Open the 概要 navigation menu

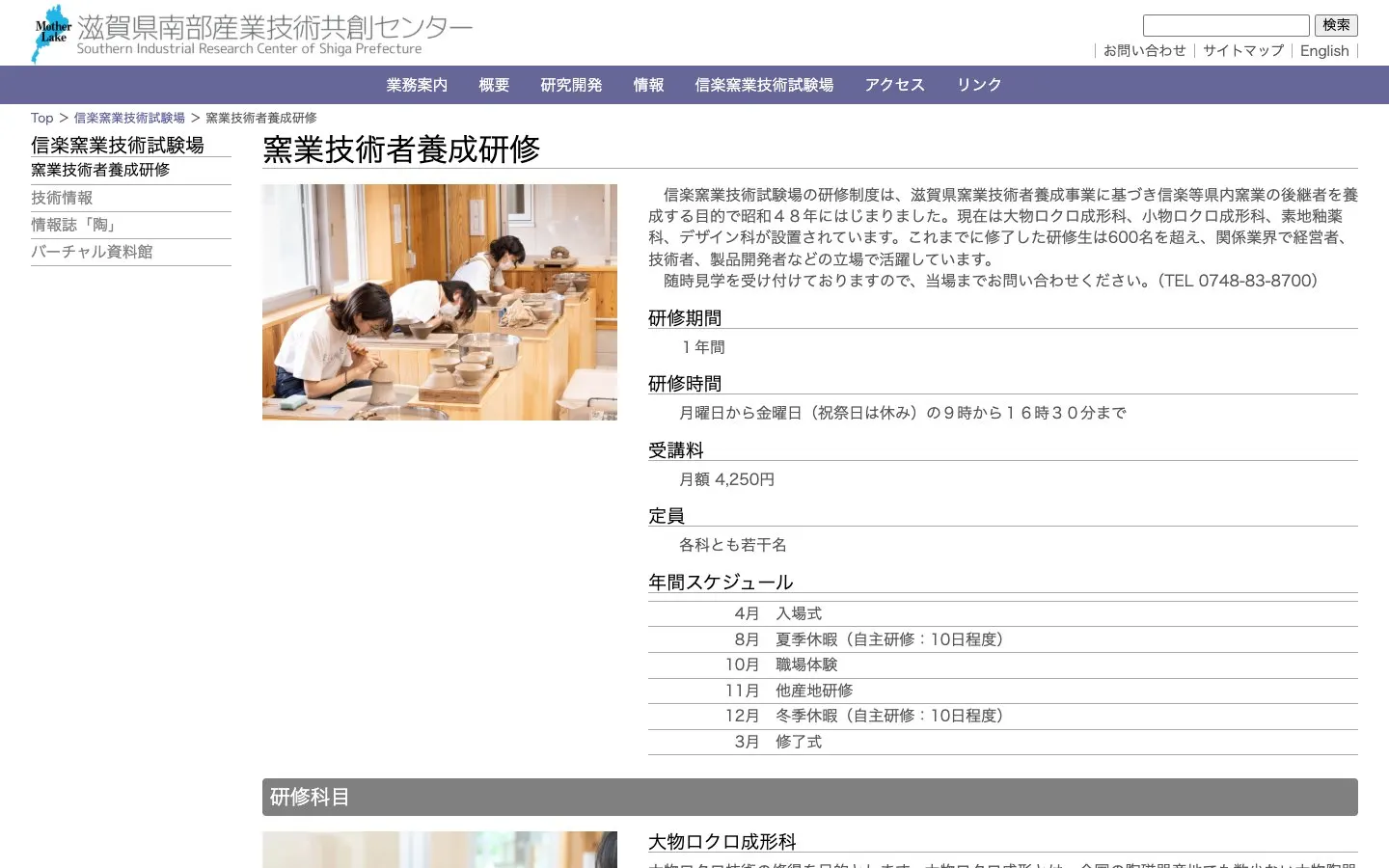tap(494, 85)
